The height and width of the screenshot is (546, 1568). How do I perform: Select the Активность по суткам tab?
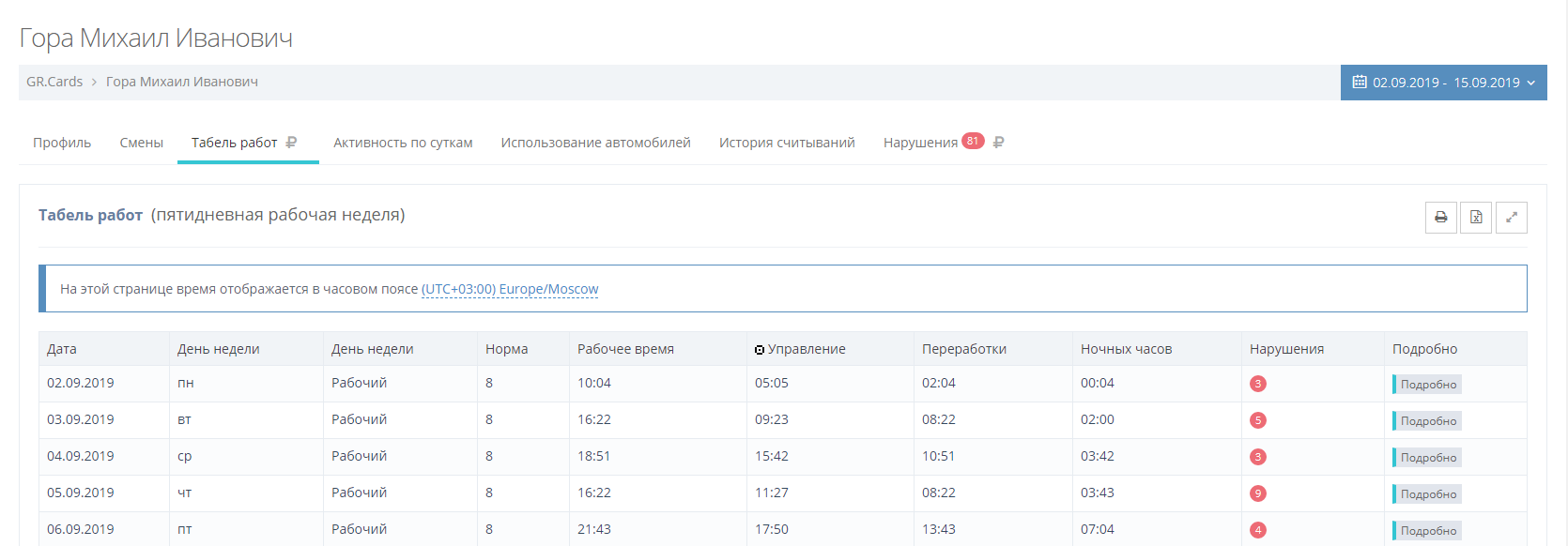click(x=403, y=143)
